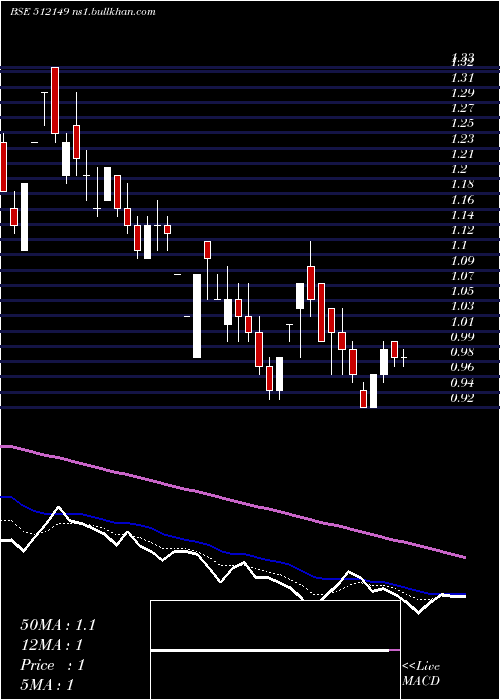500x700 pixels.
Task: Click the 0.98 price axis label
Action: tap(462, 352)
